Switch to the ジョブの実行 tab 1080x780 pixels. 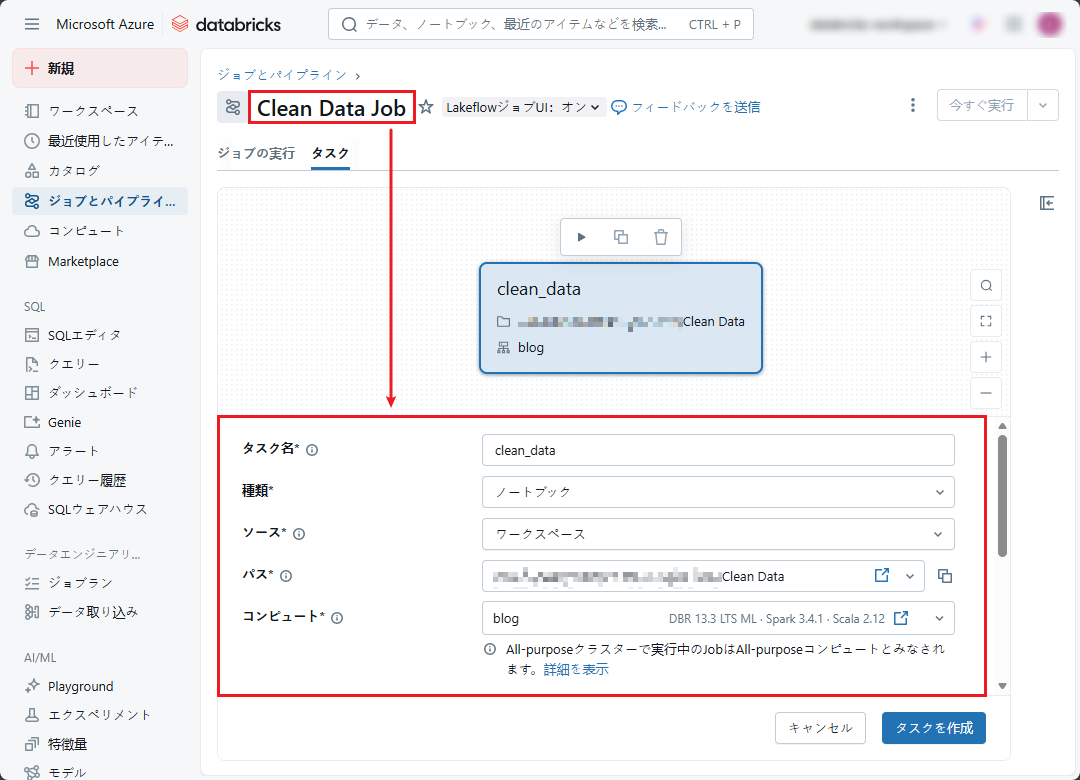pos(256,153)
